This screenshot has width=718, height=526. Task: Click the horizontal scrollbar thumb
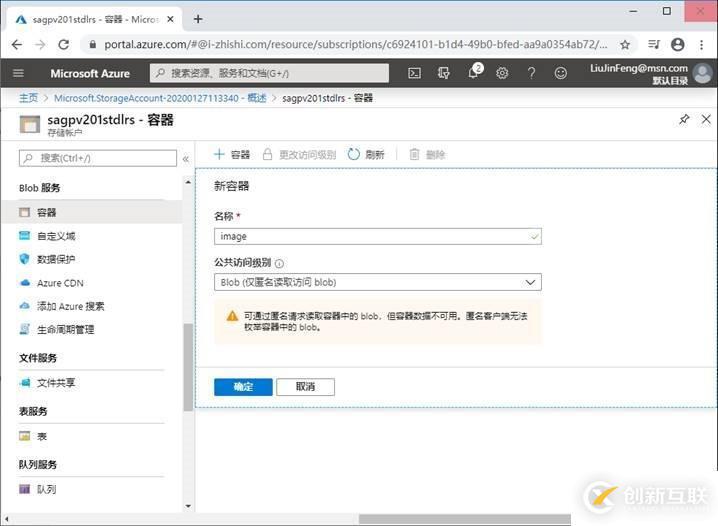pos(464,519)
